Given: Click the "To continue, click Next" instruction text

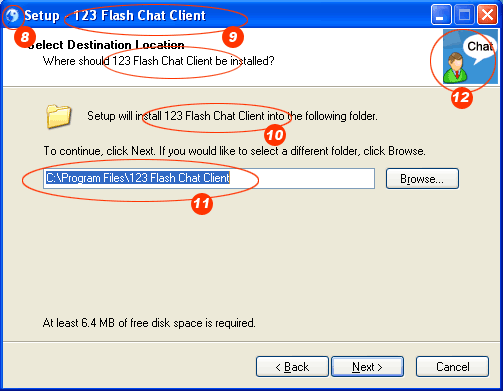Looking at the screenshot, I should tap(234, 151).
